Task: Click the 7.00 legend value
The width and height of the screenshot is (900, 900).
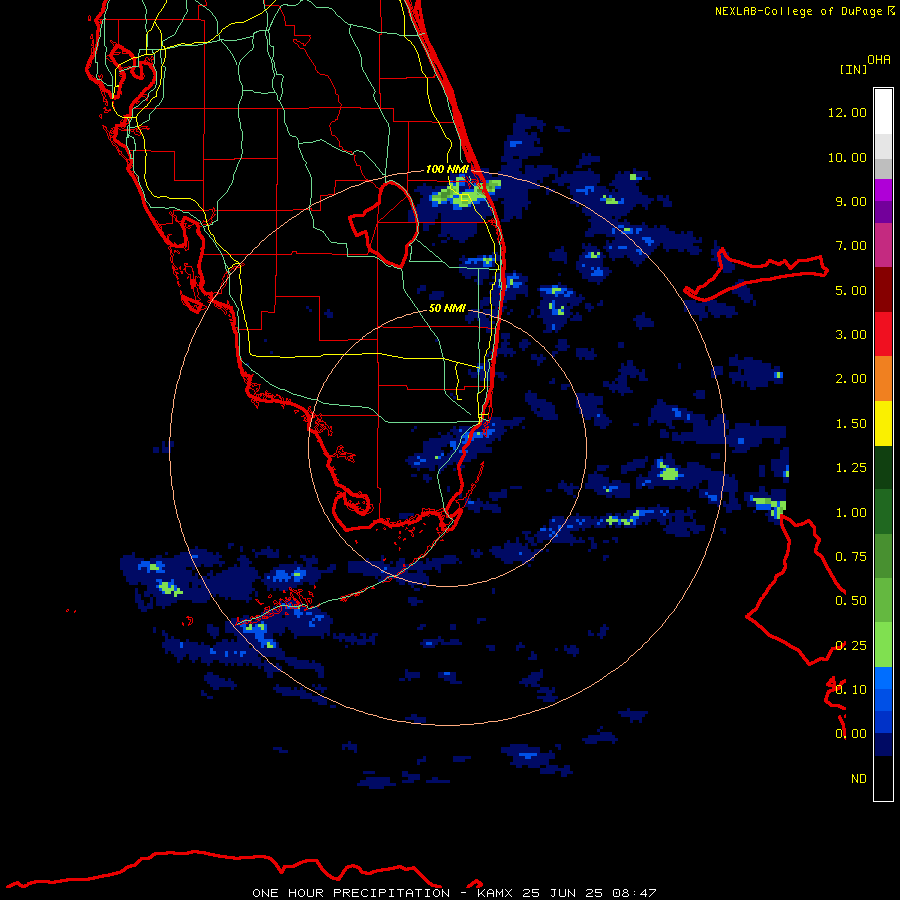Action: click(851, 246)
